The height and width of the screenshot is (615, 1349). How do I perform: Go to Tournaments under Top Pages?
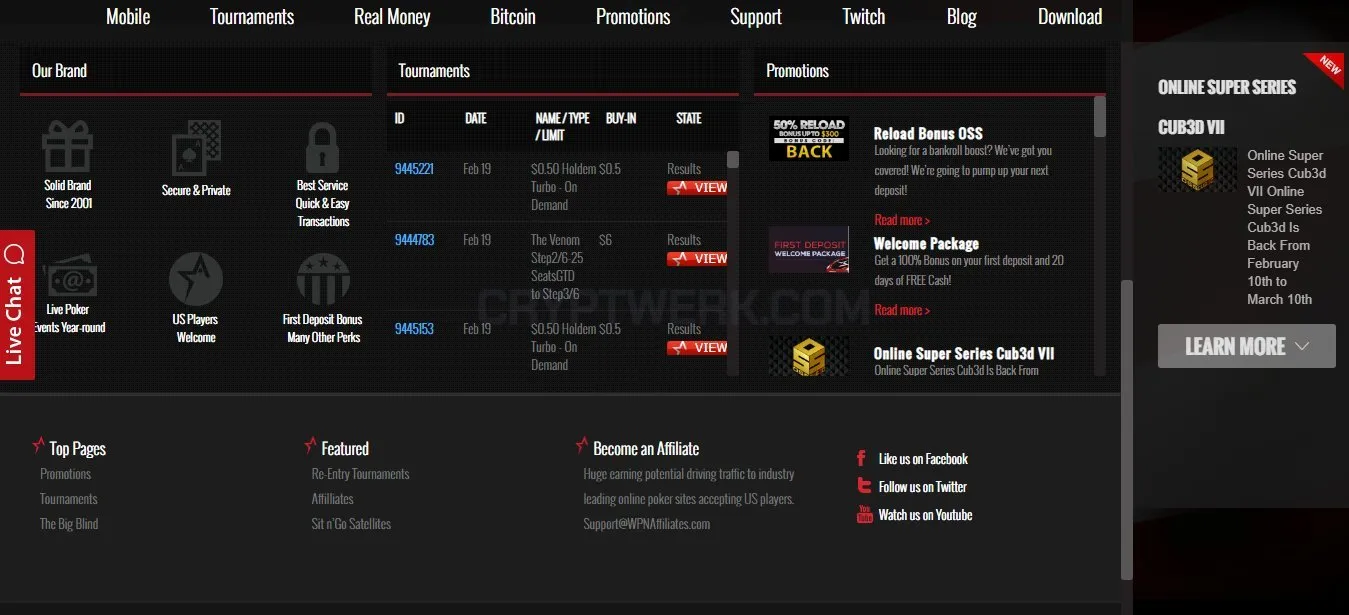tap(69, 499)
